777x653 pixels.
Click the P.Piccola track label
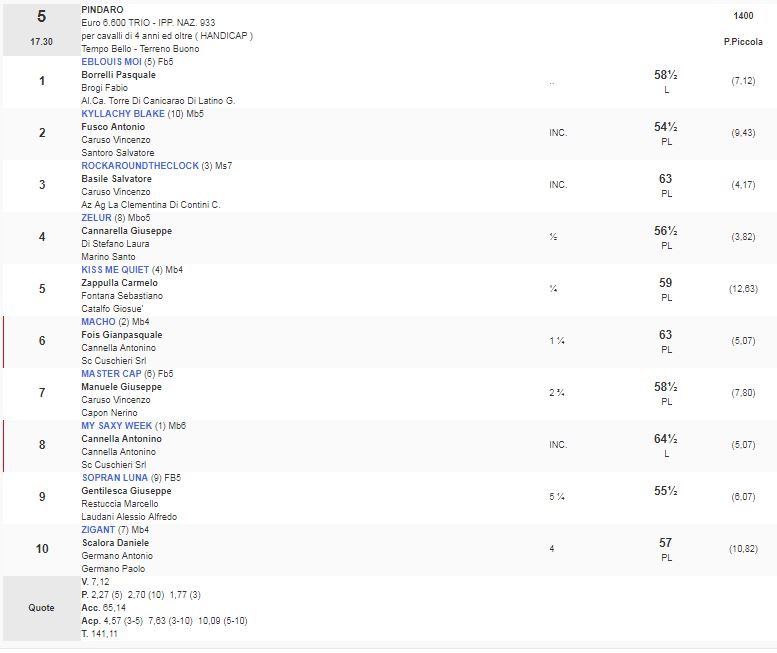point(742,42)
